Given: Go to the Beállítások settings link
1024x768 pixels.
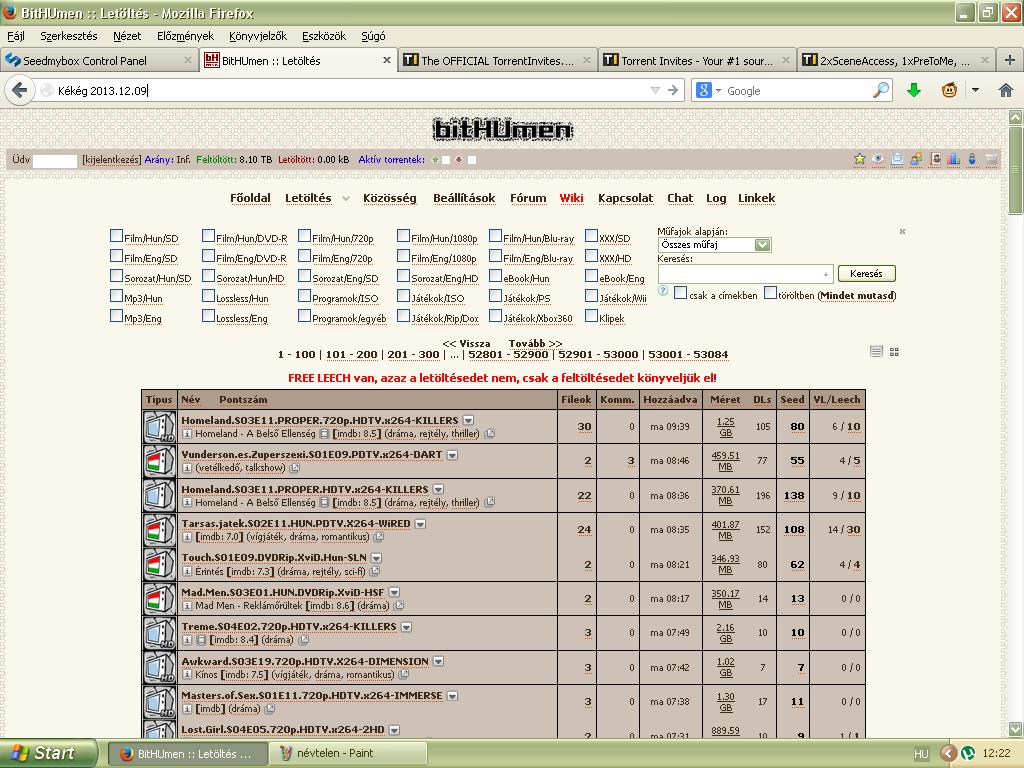Looking at the screenshot, I should [x=464, y=199].
